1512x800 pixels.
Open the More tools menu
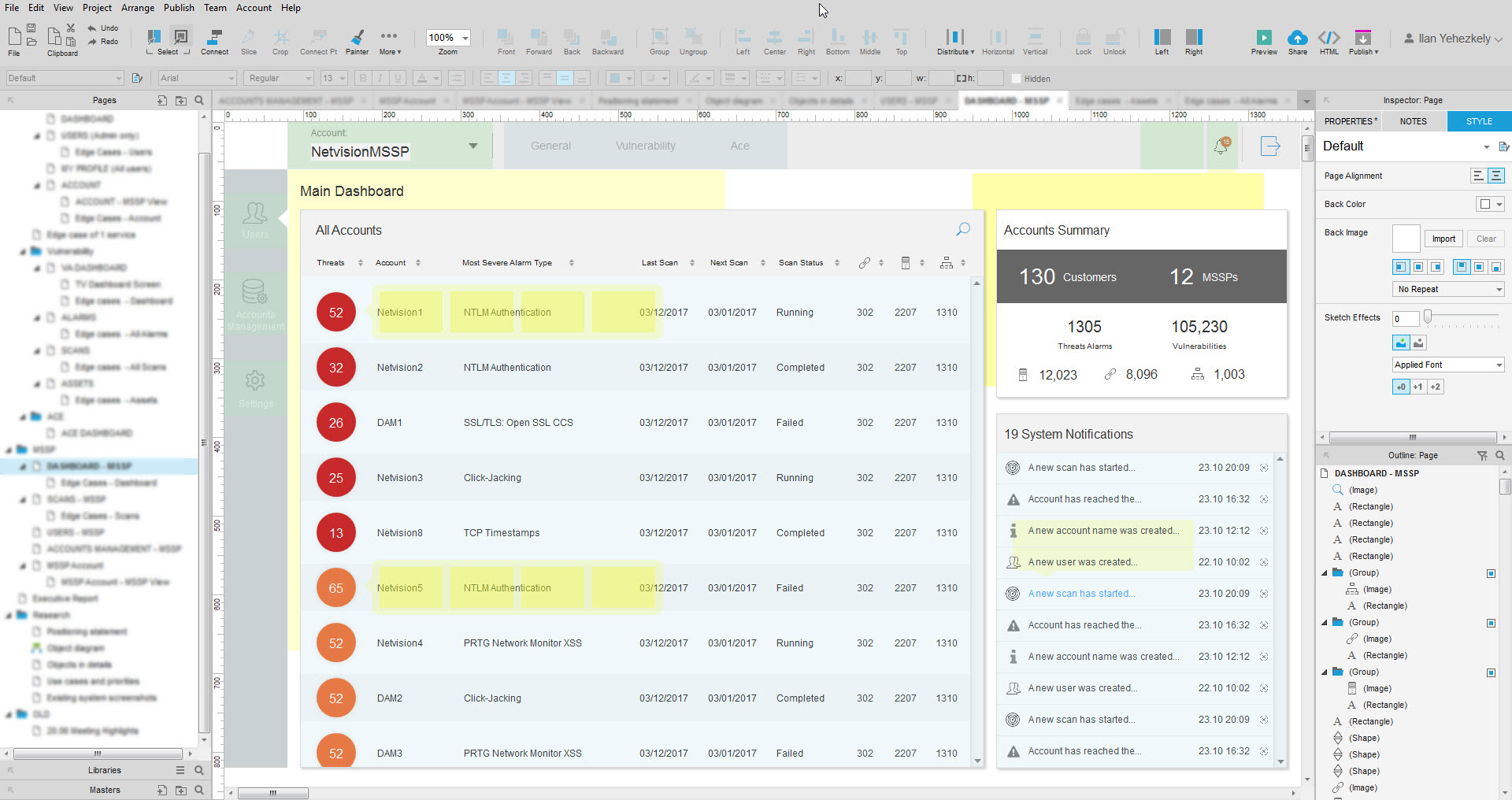(x=389, y=42)
